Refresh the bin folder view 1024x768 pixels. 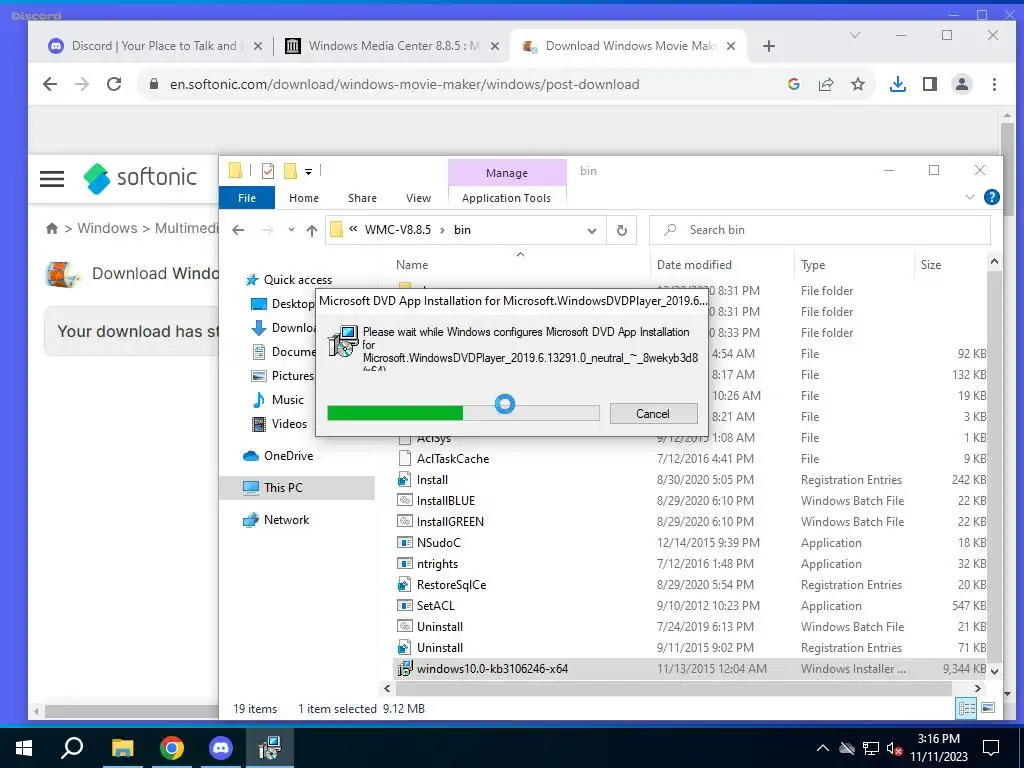(622, 231)
